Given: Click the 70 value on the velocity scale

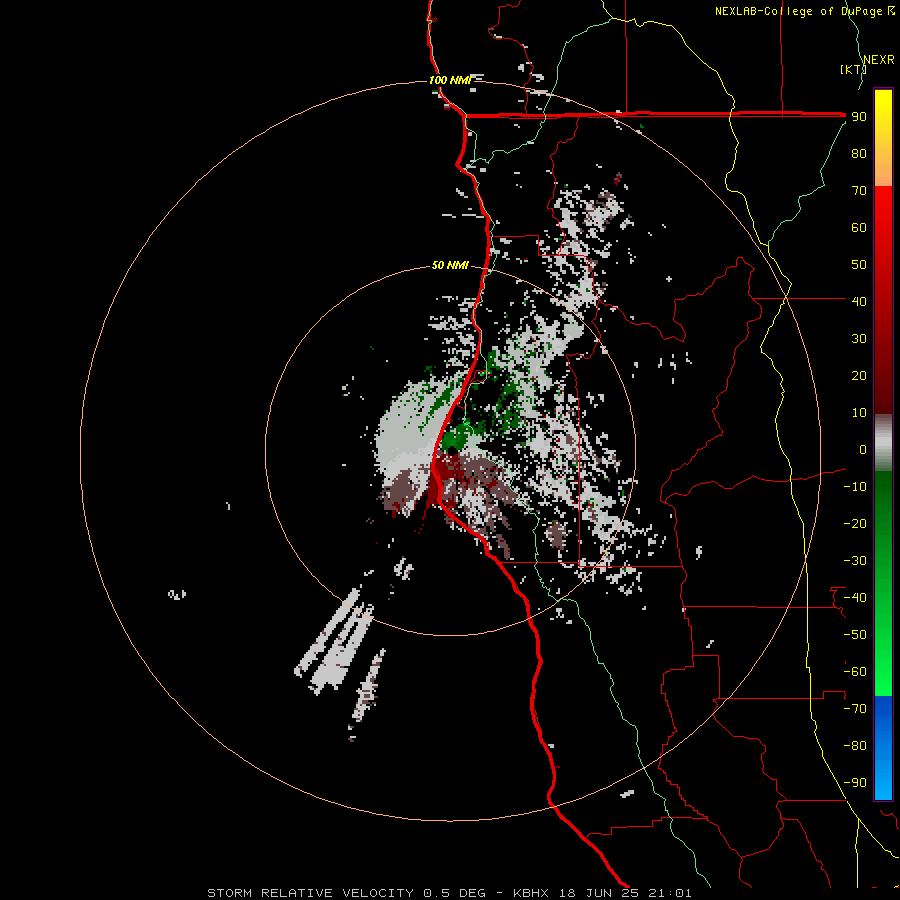Looking at the screenshot, I should (x=859, y=191).
